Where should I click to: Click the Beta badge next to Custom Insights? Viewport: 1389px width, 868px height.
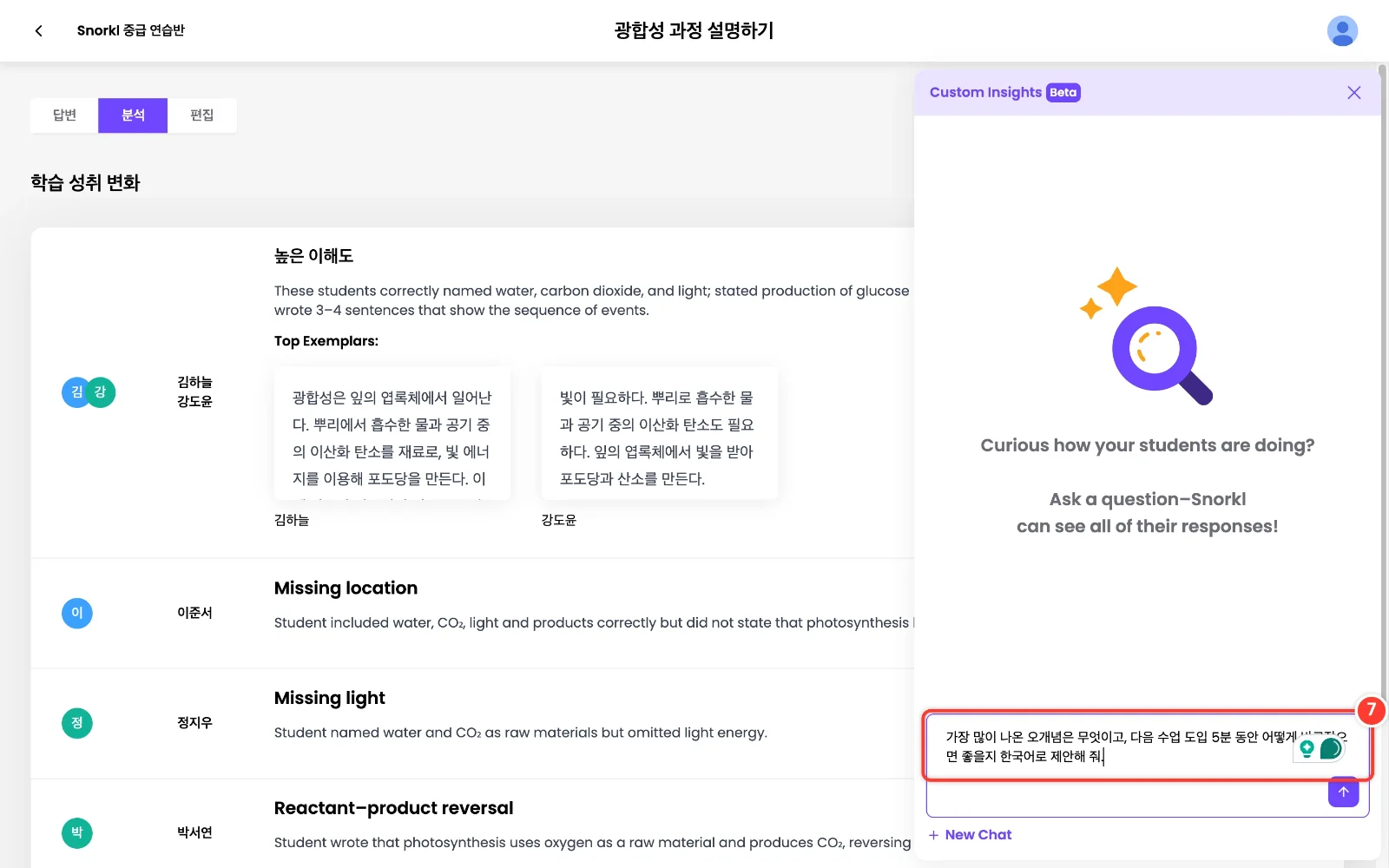click(x=1063, y=93)
